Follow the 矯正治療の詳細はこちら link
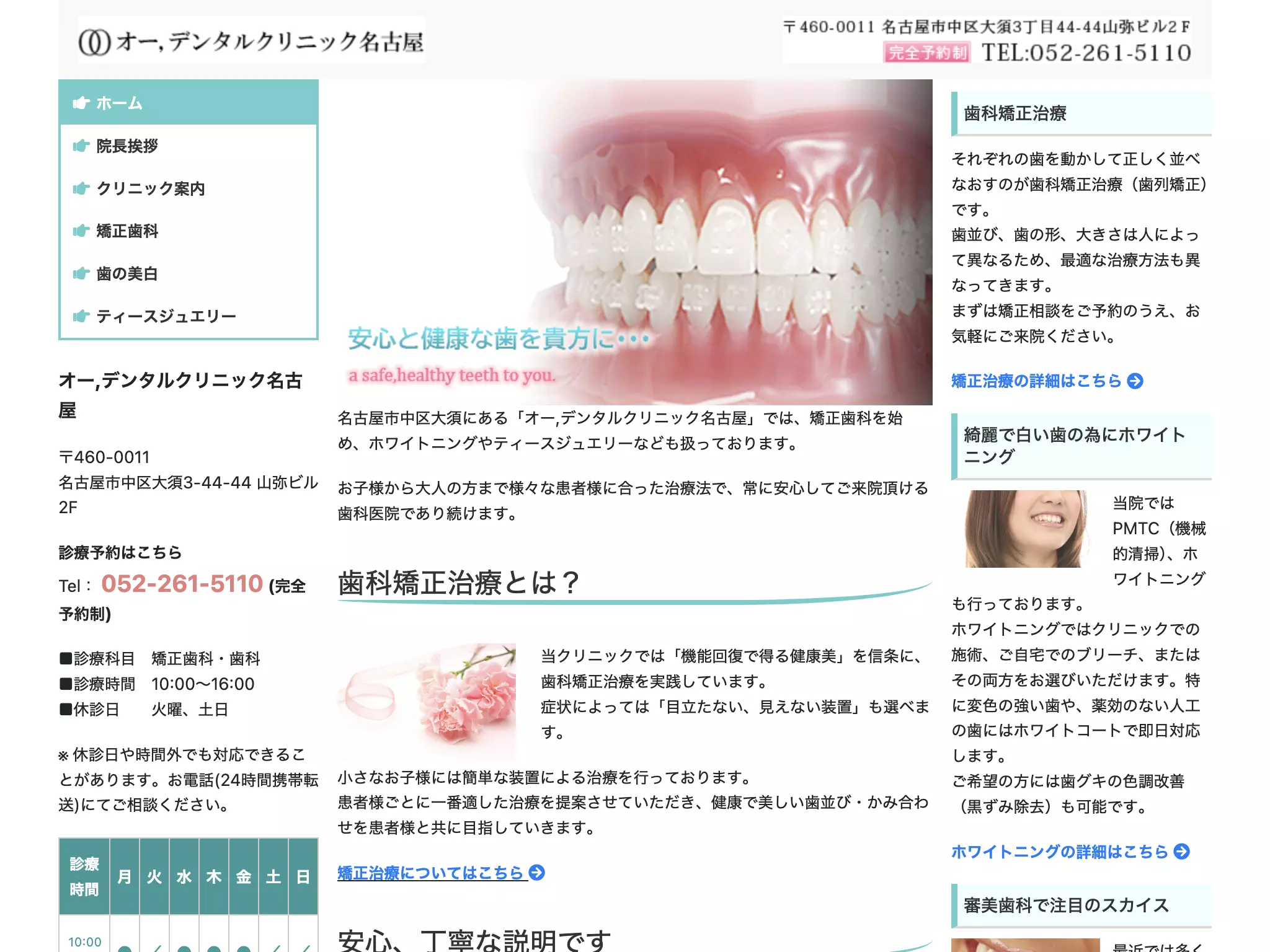The image size is (1270, 952). 1047,381
